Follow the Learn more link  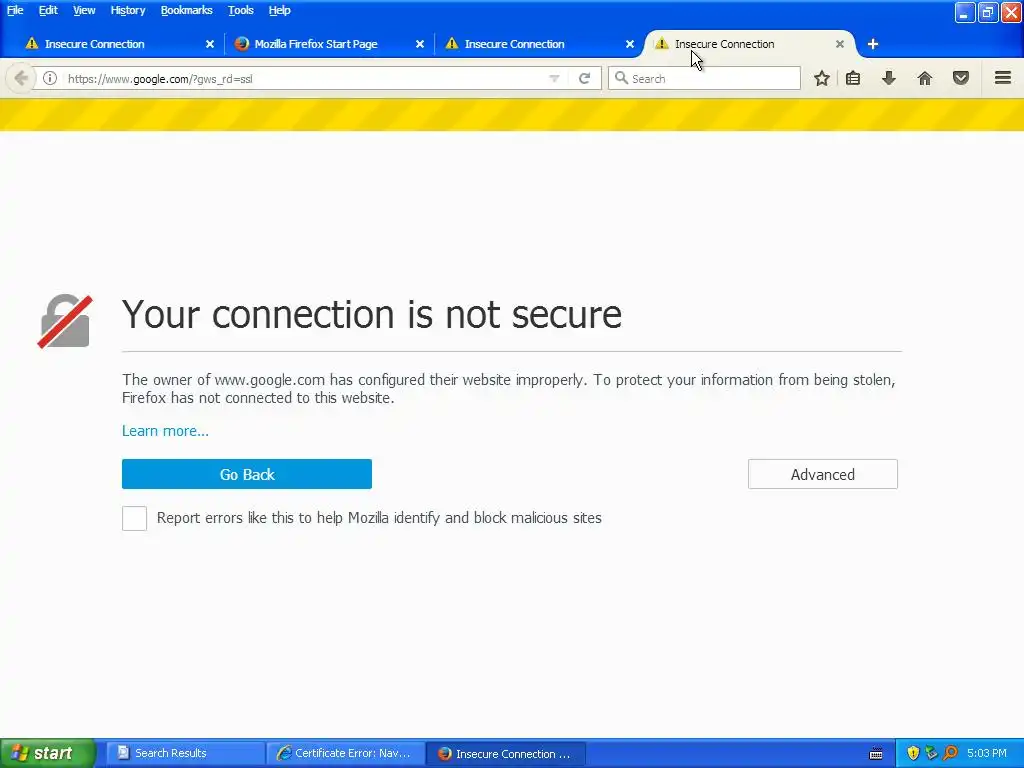pos(165,431)
